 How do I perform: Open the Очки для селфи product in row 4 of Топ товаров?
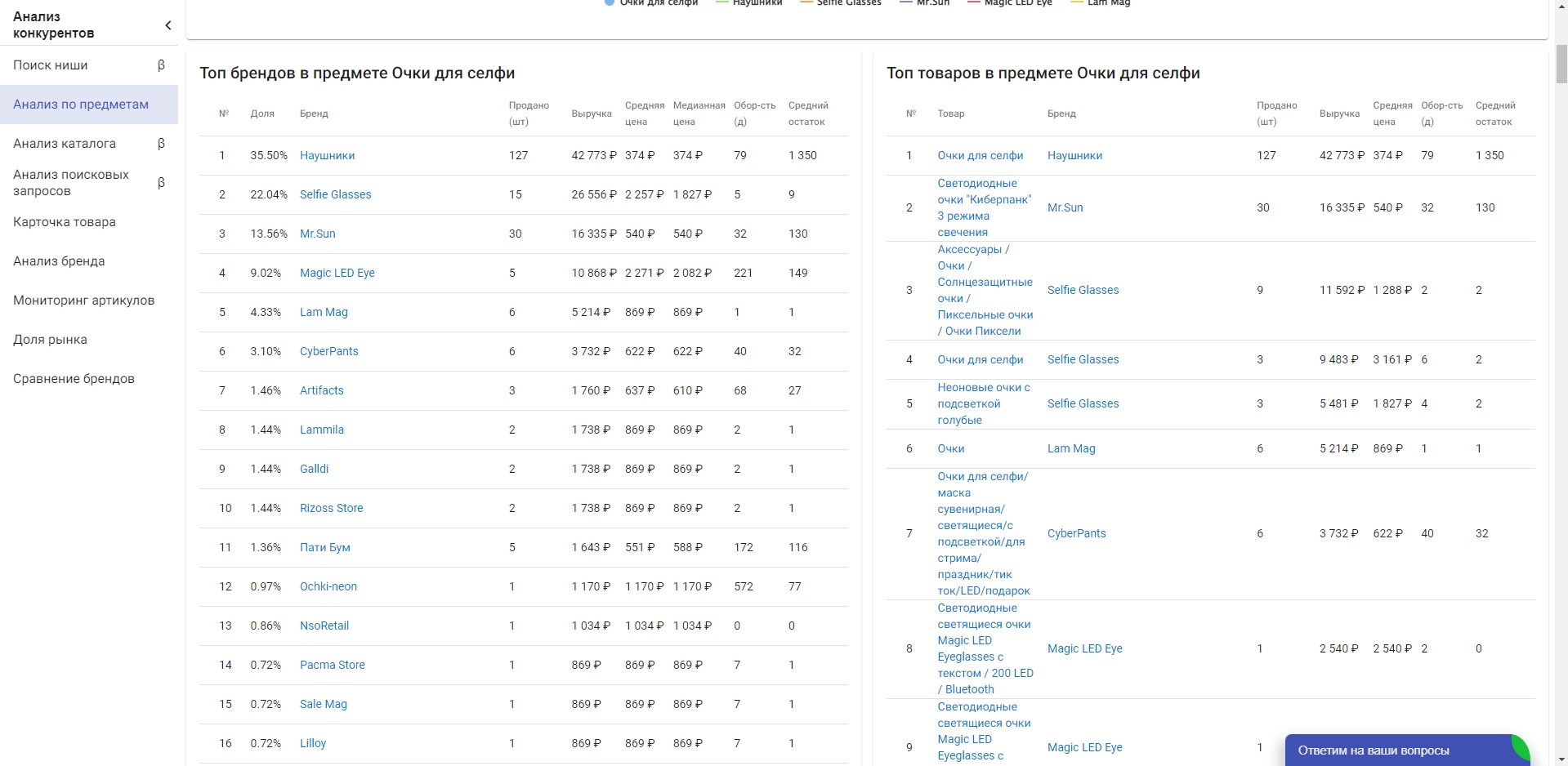980,359
